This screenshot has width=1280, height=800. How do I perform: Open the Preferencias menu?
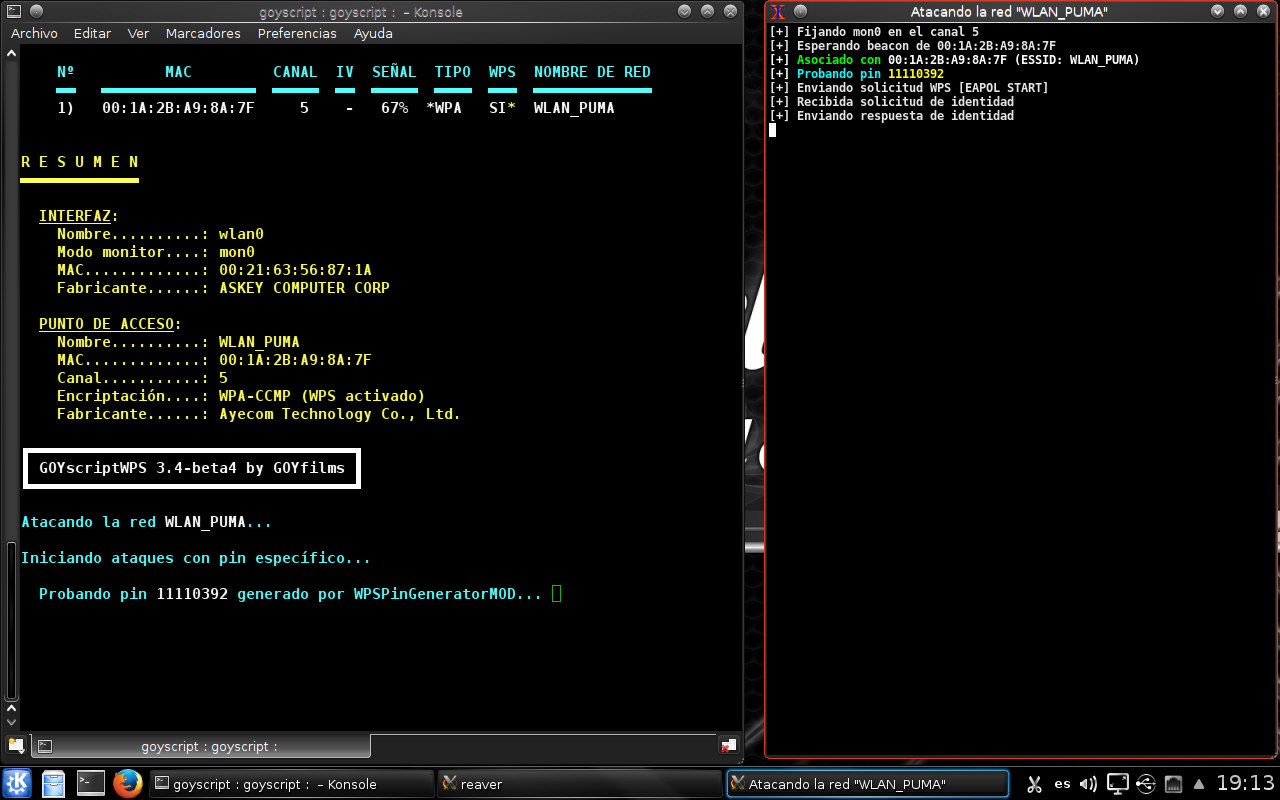tap(297, 33)
